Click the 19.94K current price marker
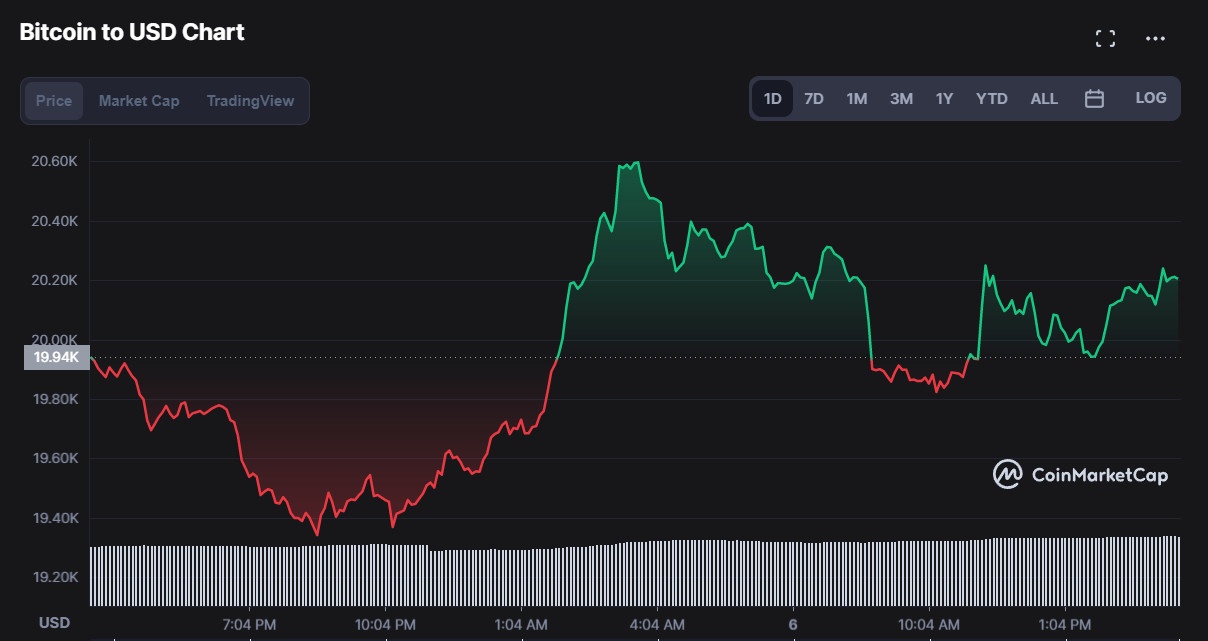This screenshot has height=641, width=1208. pos(56,356)
